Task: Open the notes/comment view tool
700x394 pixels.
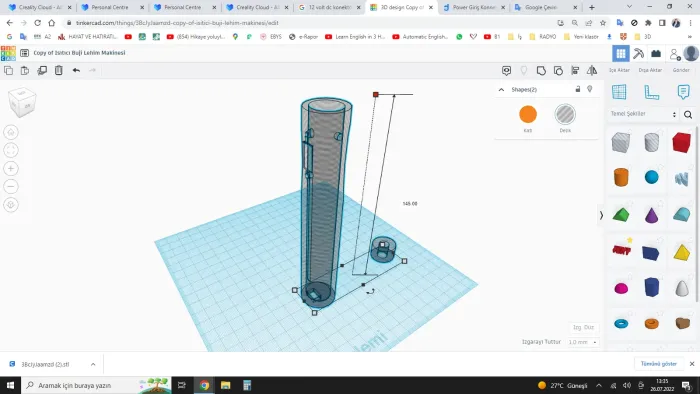Action: pyautogui.click(x=506, y=71)
